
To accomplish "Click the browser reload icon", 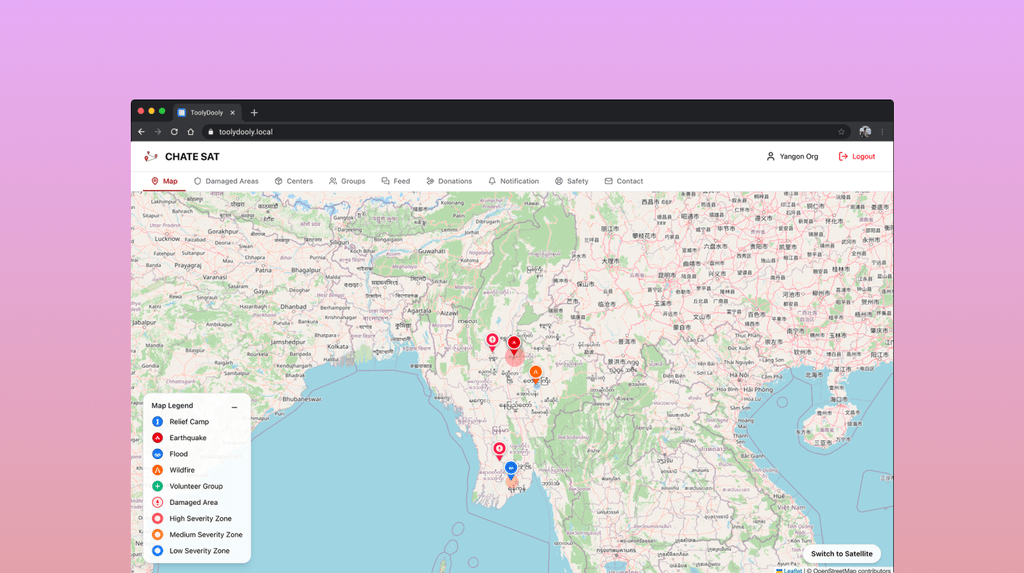I will pos(174,131).
